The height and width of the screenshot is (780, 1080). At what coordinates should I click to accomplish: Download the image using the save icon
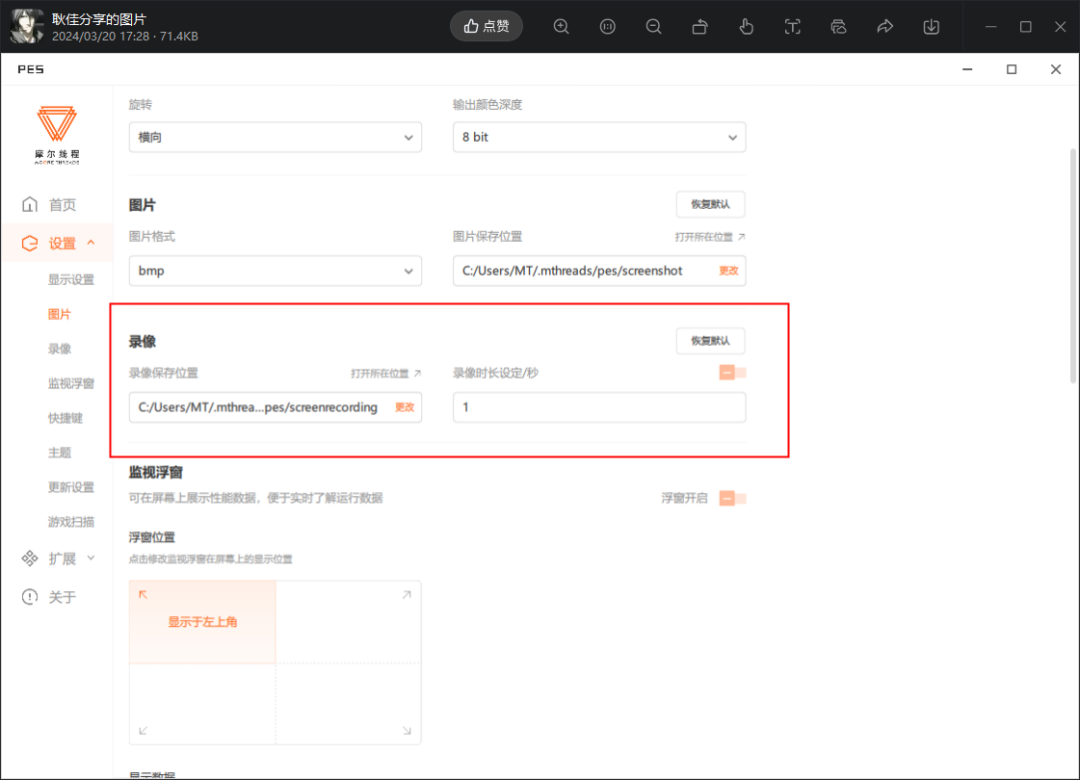pyautogui.click(x=931, y=27)
